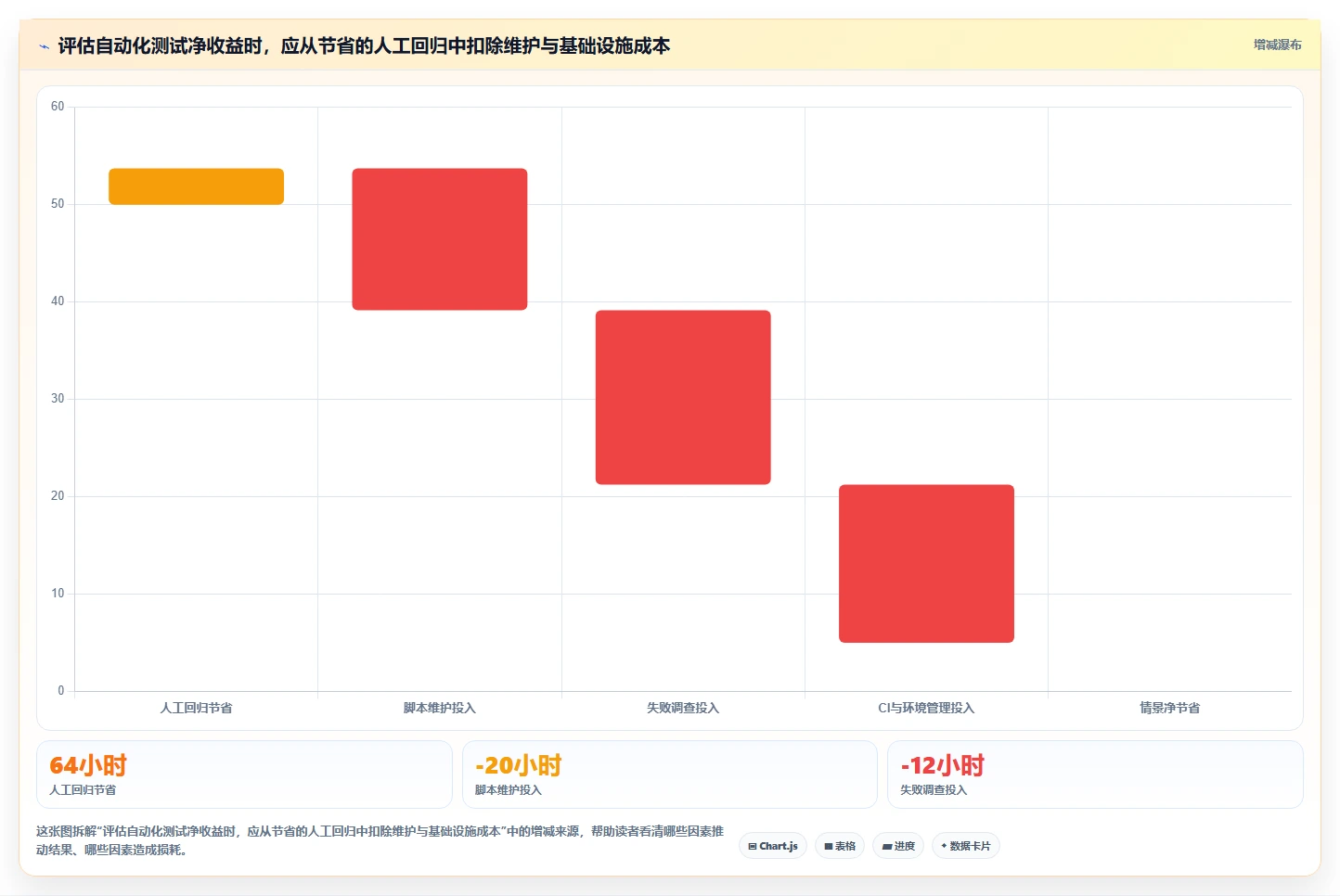Click the Chart.js tag chip
This screenshot has width=1340, height=896.
click(x=773, y=846)
